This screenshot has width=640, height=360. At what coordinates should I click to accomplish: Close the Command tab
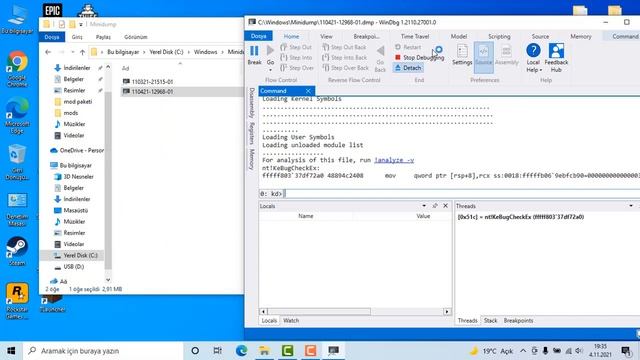[x=308, y=91]
